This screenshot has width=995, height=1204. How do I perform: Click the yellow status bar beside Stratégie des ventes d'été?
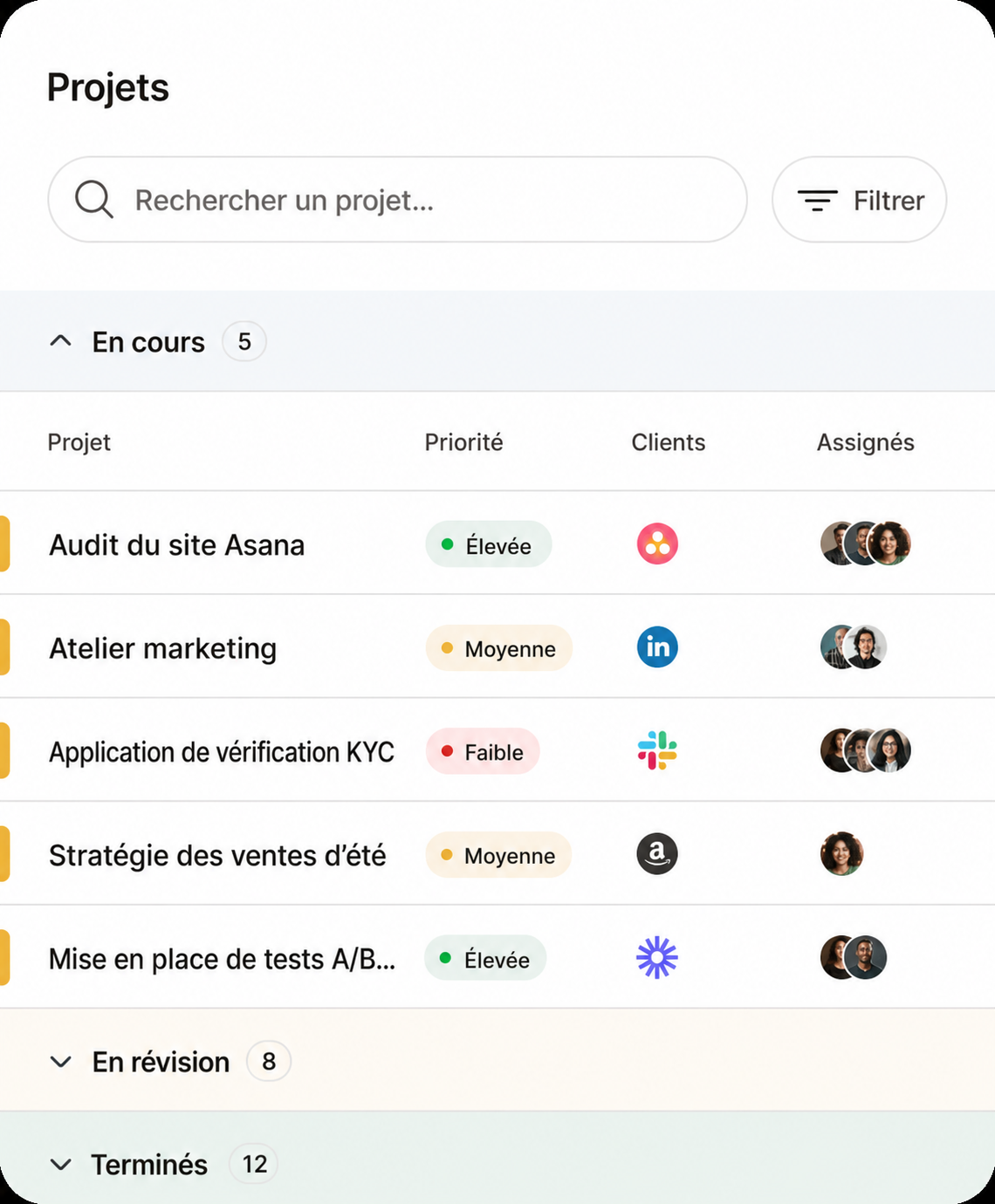click(x=4, y=854)
